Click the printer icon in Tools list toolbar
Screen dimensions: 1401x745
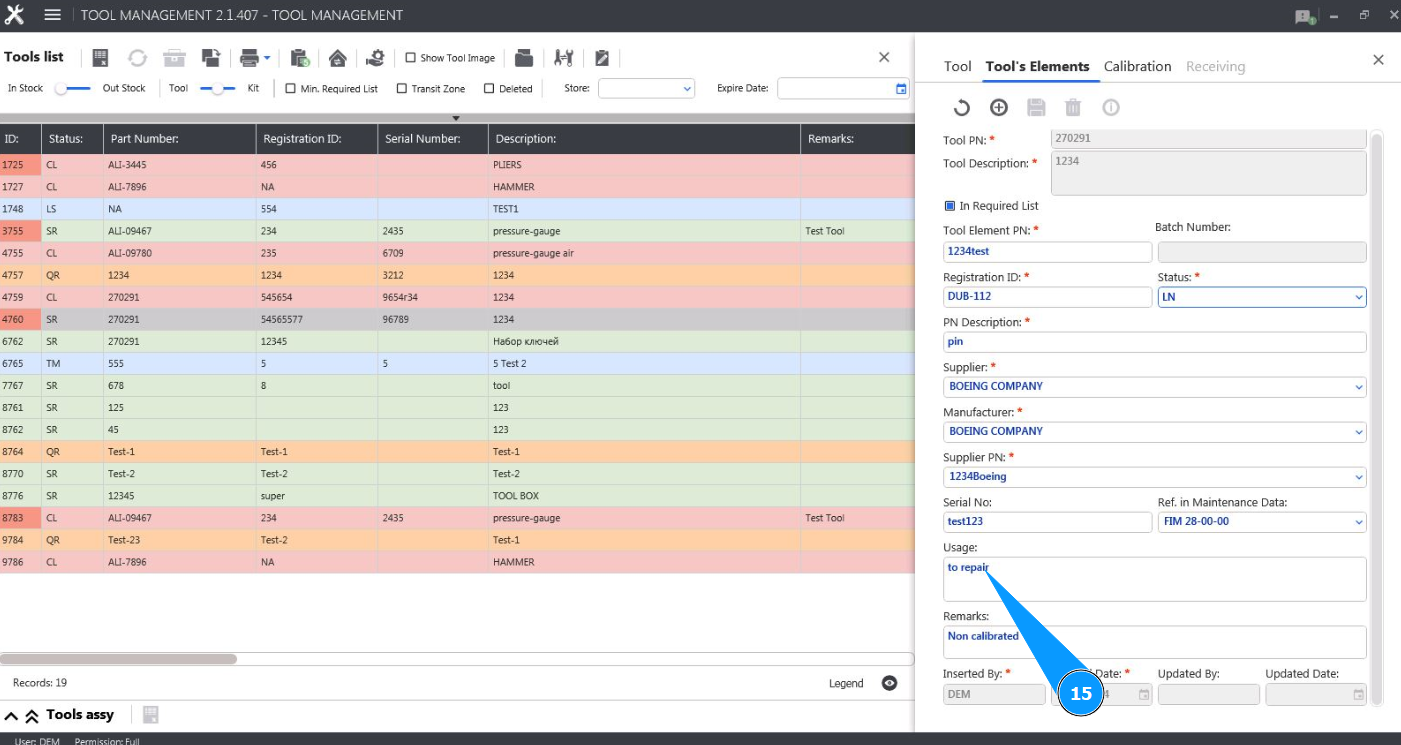pyautogui.click(x=248, y=58)
